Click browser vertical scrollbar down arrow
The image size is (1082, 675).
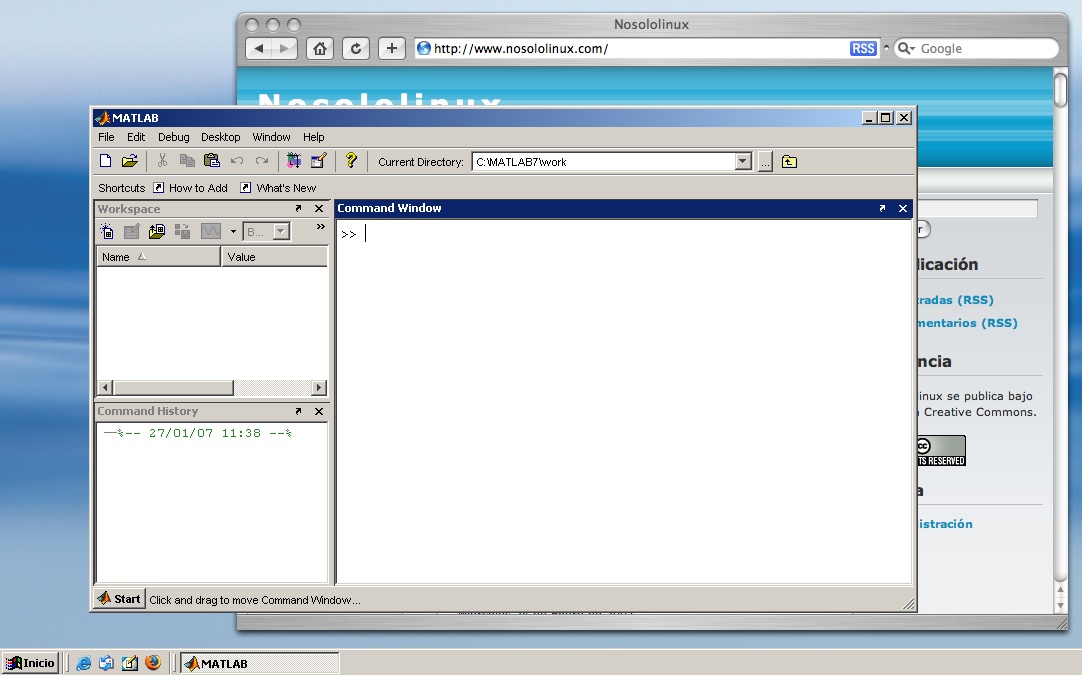(x=1061, y=606)
